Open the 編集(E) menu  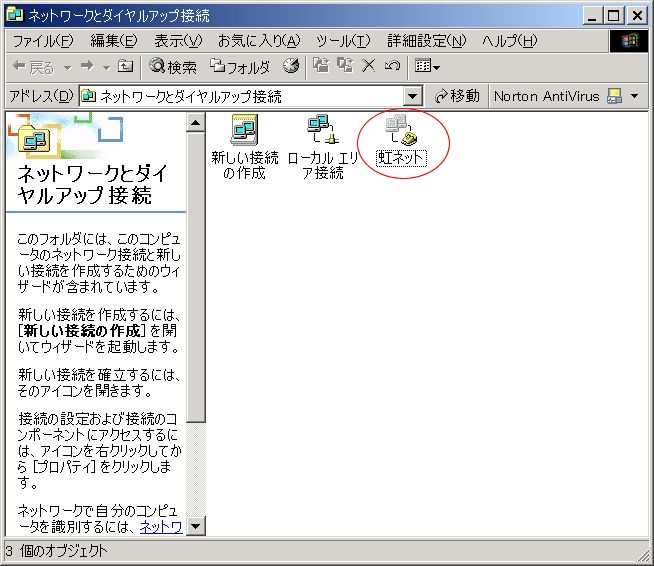click(114, 41)
